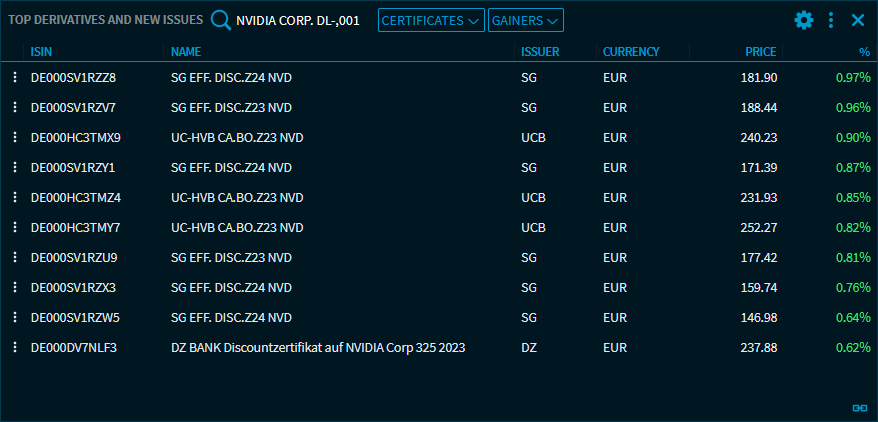Viewport: 878px width, 422px height.
Task: Click the link chain icon at bottom right
Action: [x=858, y=407]
